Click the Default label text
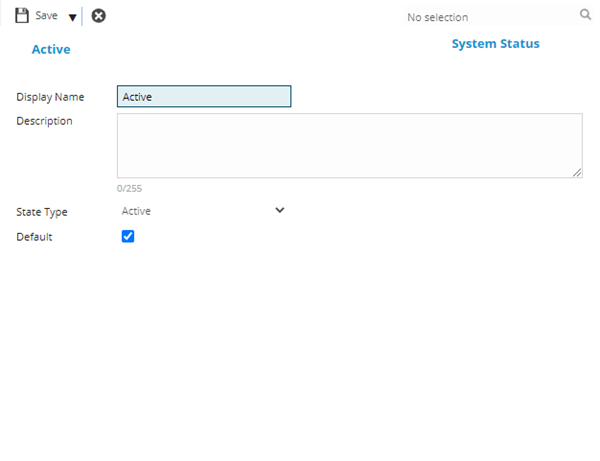Viewport: 600px width, 461px height. pos(34,237)
